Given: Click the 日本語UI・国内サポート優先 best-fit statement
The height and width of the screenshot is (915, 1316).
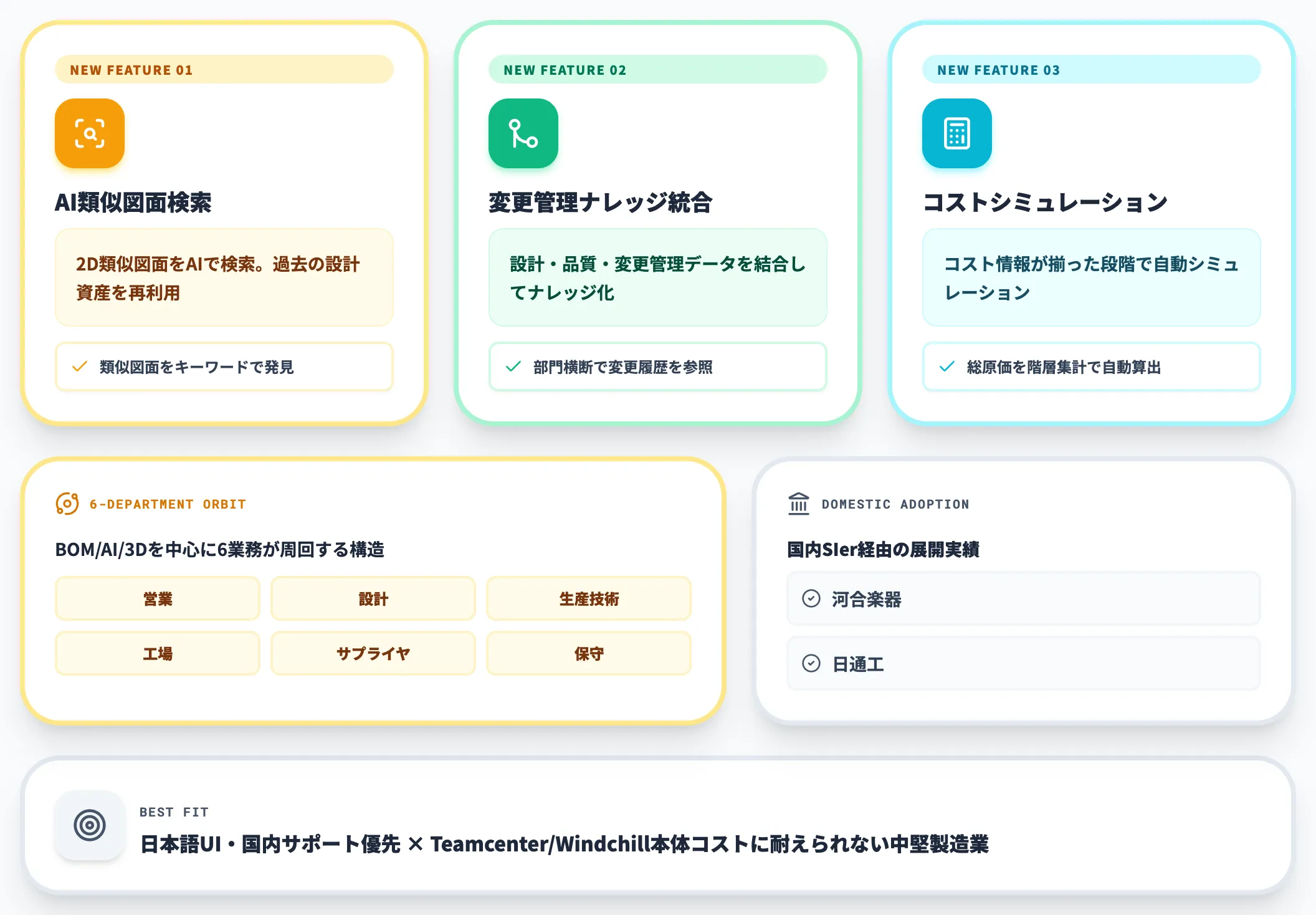Looking at the screenshot, I should [565, 844].
